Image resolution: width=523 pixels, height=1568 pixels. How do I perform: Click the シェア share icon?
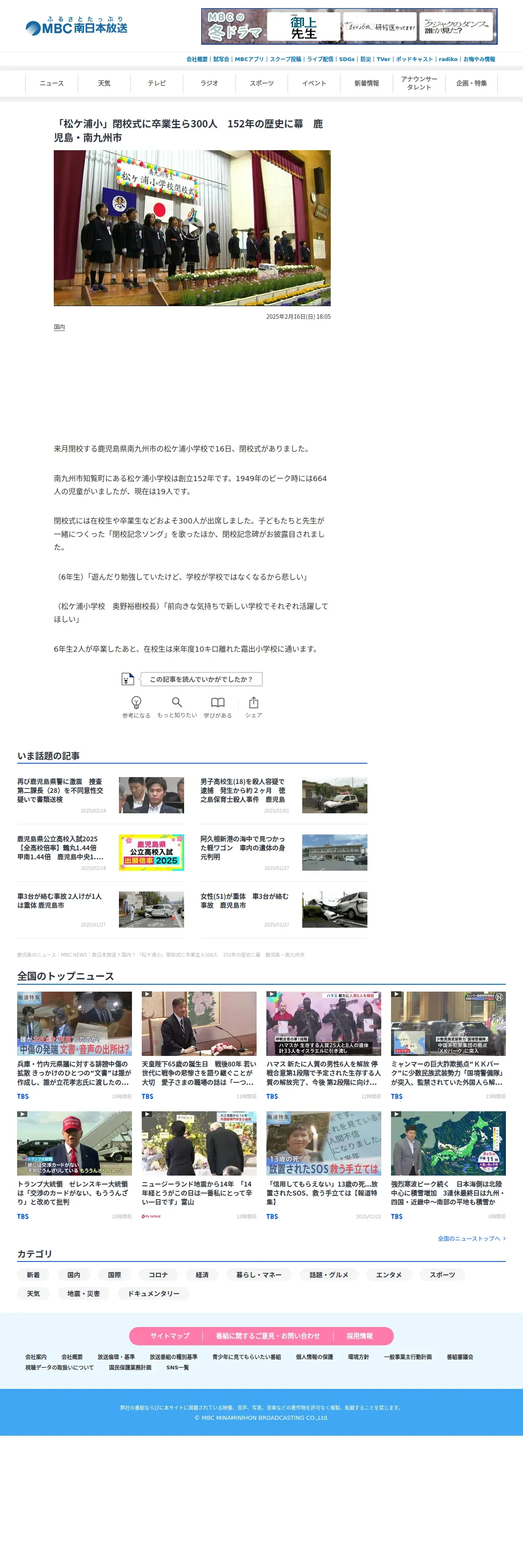253,703
